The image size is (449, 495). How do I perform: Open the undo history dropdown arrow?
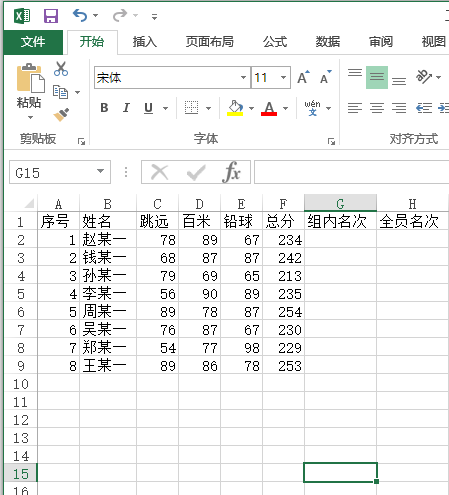click(x=96, y=16)
